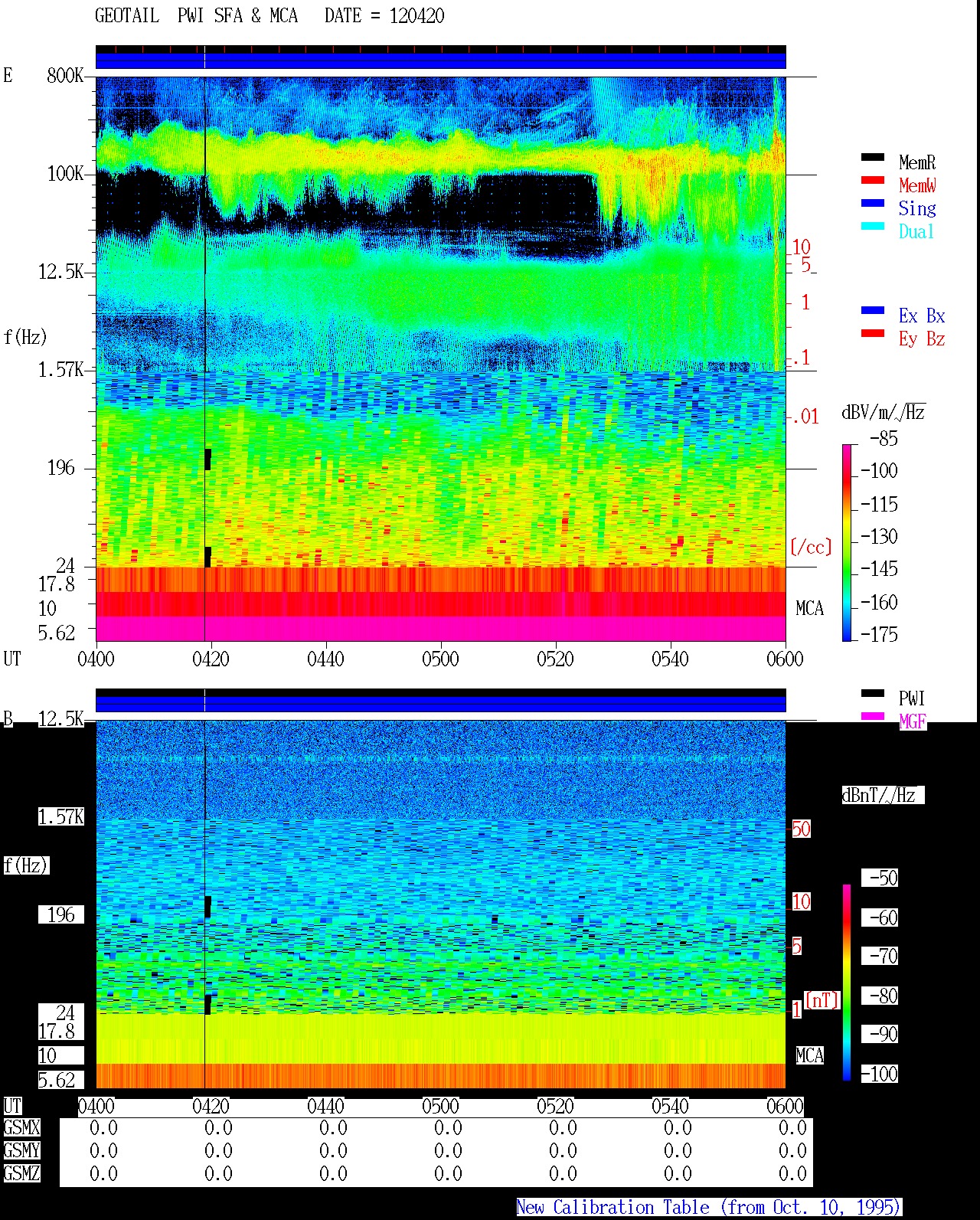Click the dBV/m/√Hz vertical color bar
980x1220 pixels.
pyautogui.click(x=847, y=542)
